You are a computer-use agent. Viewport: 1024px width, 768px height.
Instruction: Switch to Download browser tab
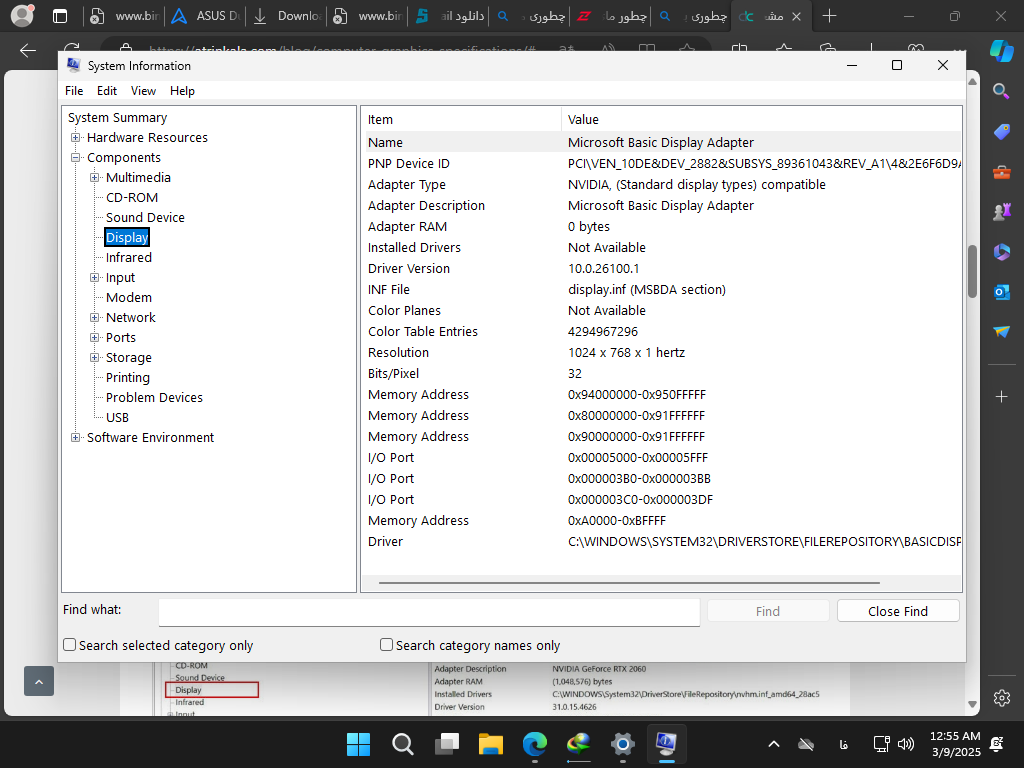pos(286,16)
